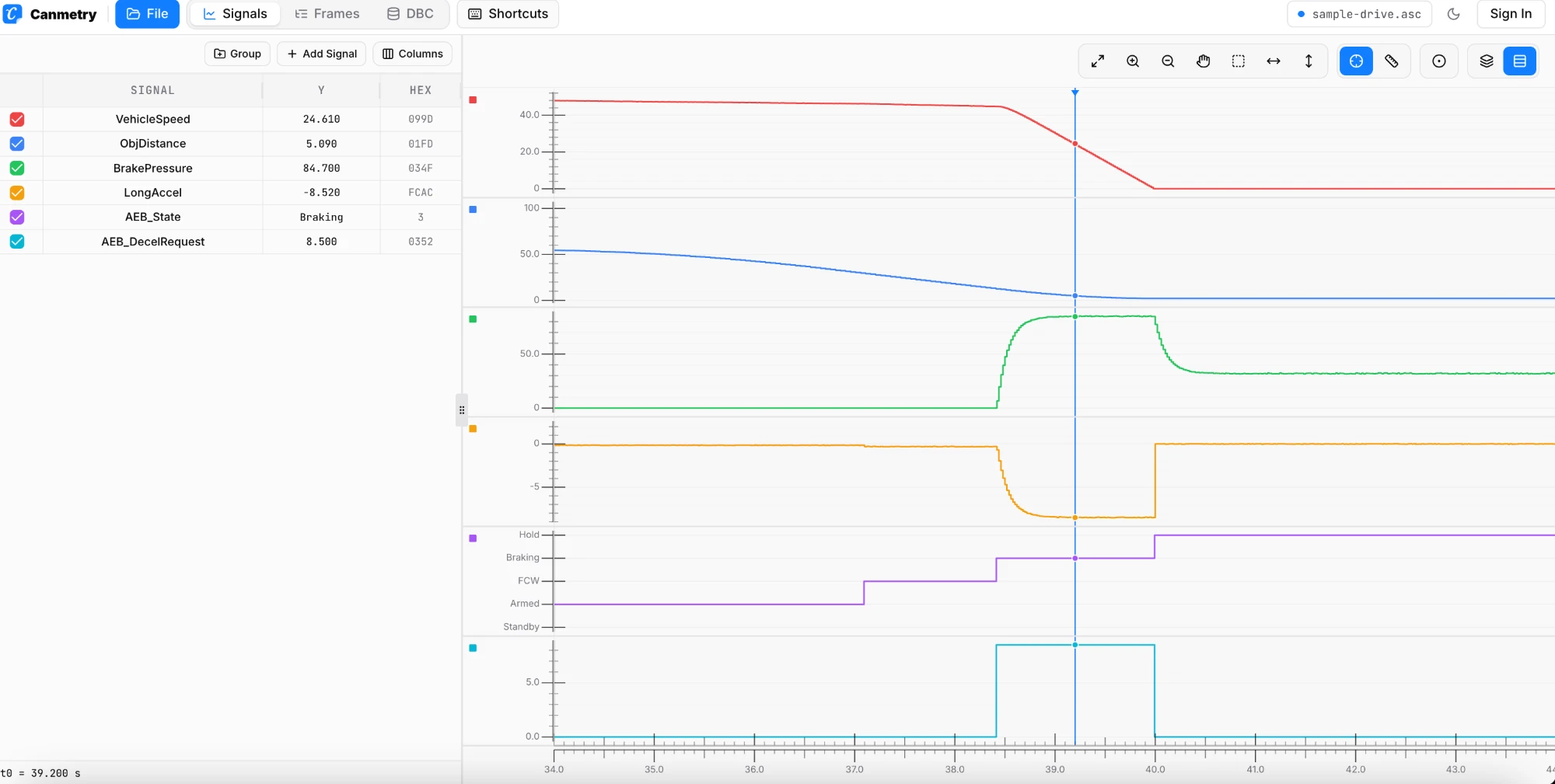Image resolution: width=1555 pixels, height=784 pixels.
Task: Click the t0 = 39.200 s status text
Action: click(x=40, y=773)
